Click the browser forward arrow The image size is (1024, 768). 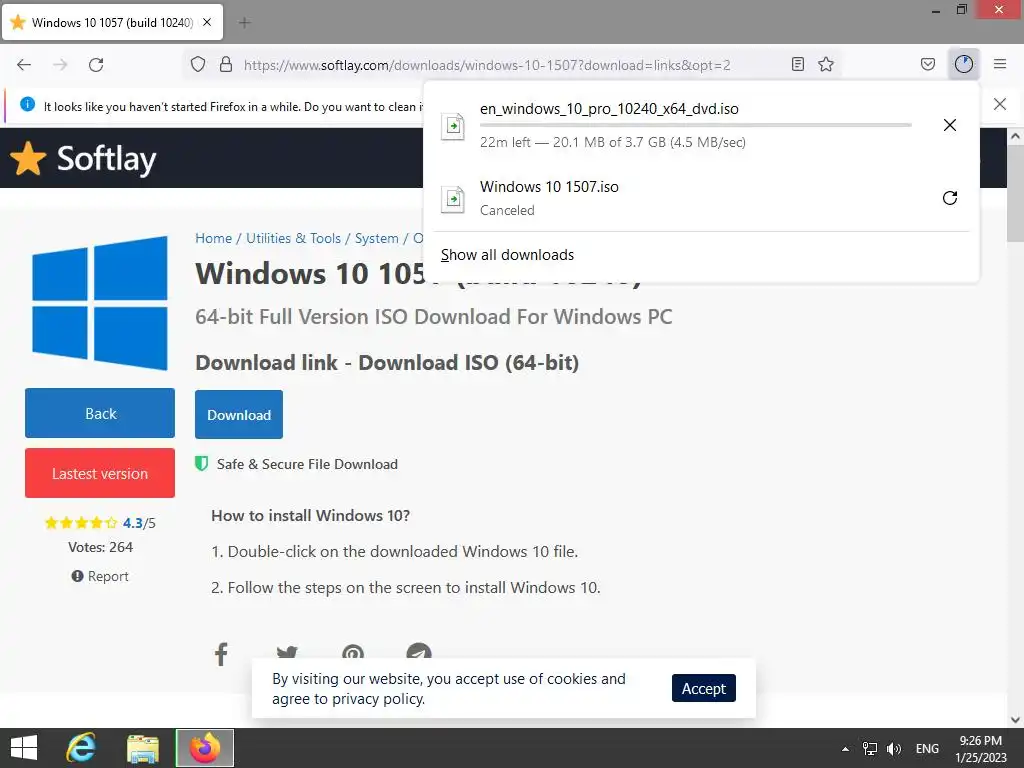point(60,65)
